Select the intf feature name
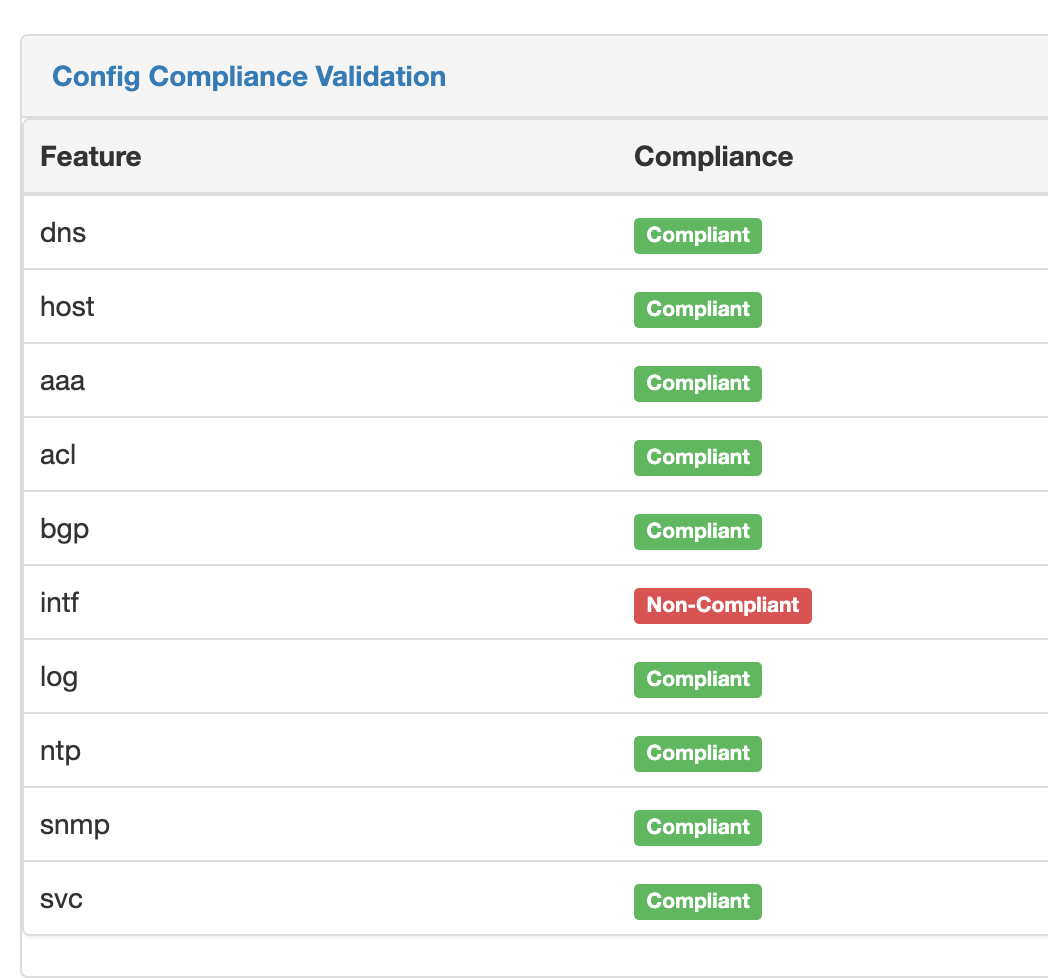 (59, 603)
